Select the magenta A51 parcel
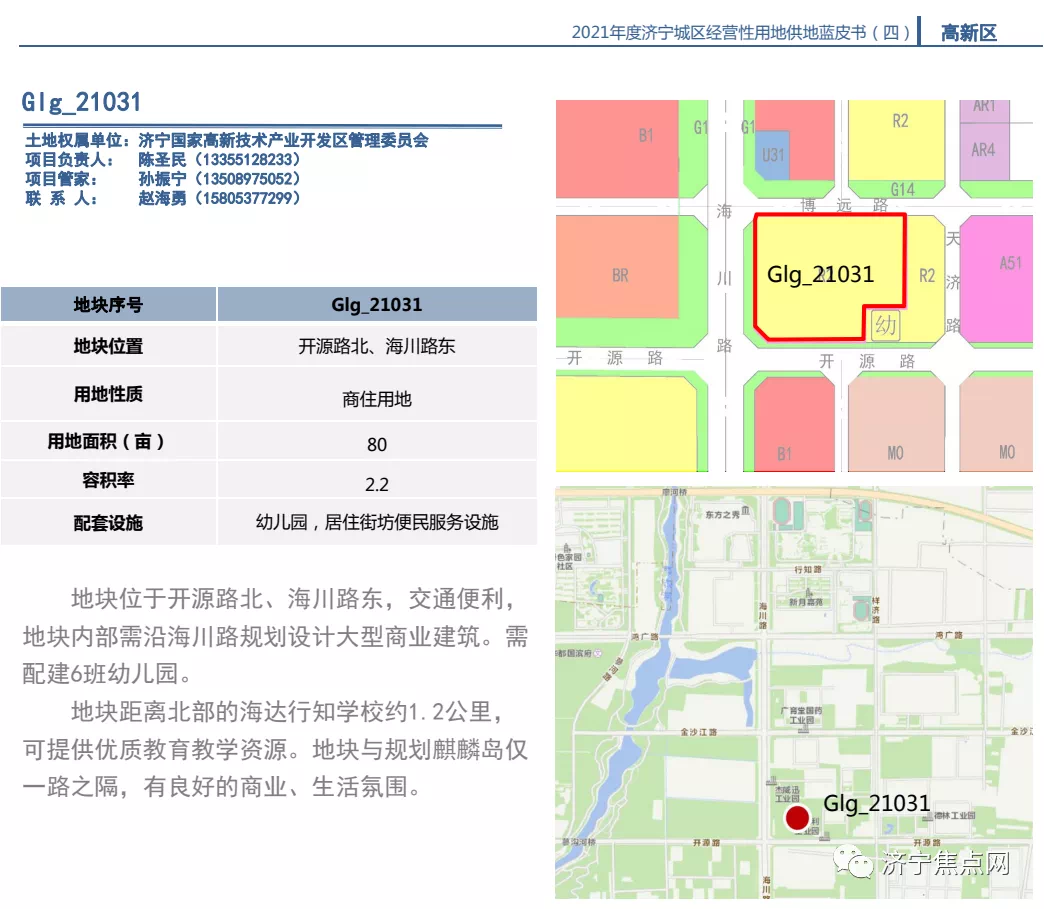Screen dimensions: 1044x909 click(1010, 263)
